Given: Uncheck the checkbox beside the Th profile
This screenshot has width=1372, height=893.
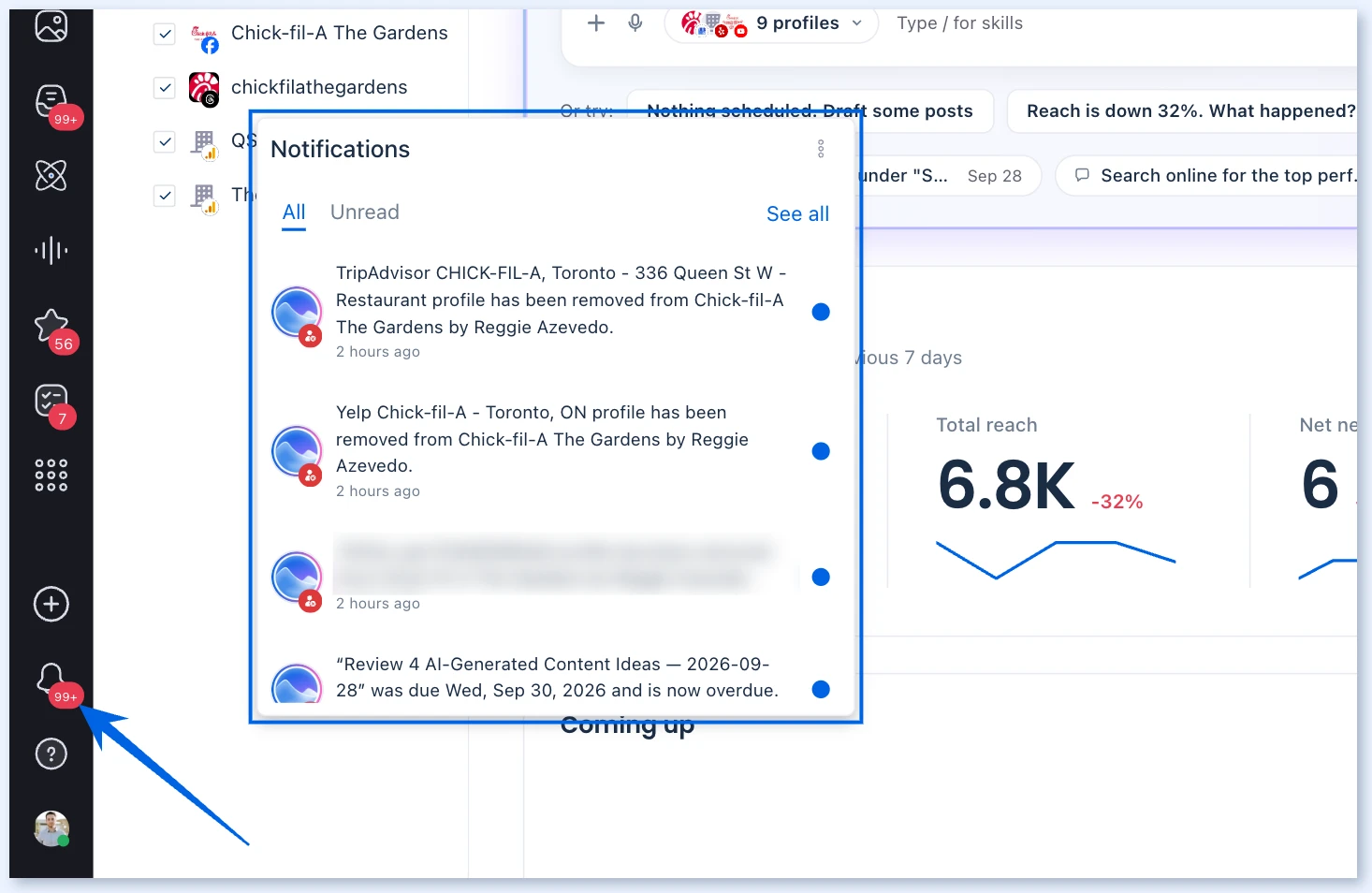Looking at the screenshot, I should point(165,196).
